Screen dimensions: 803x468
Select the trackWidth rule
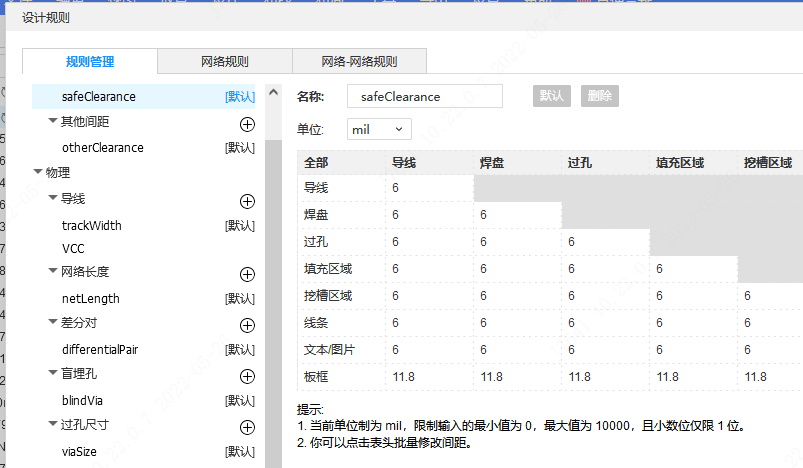point(92,226)
